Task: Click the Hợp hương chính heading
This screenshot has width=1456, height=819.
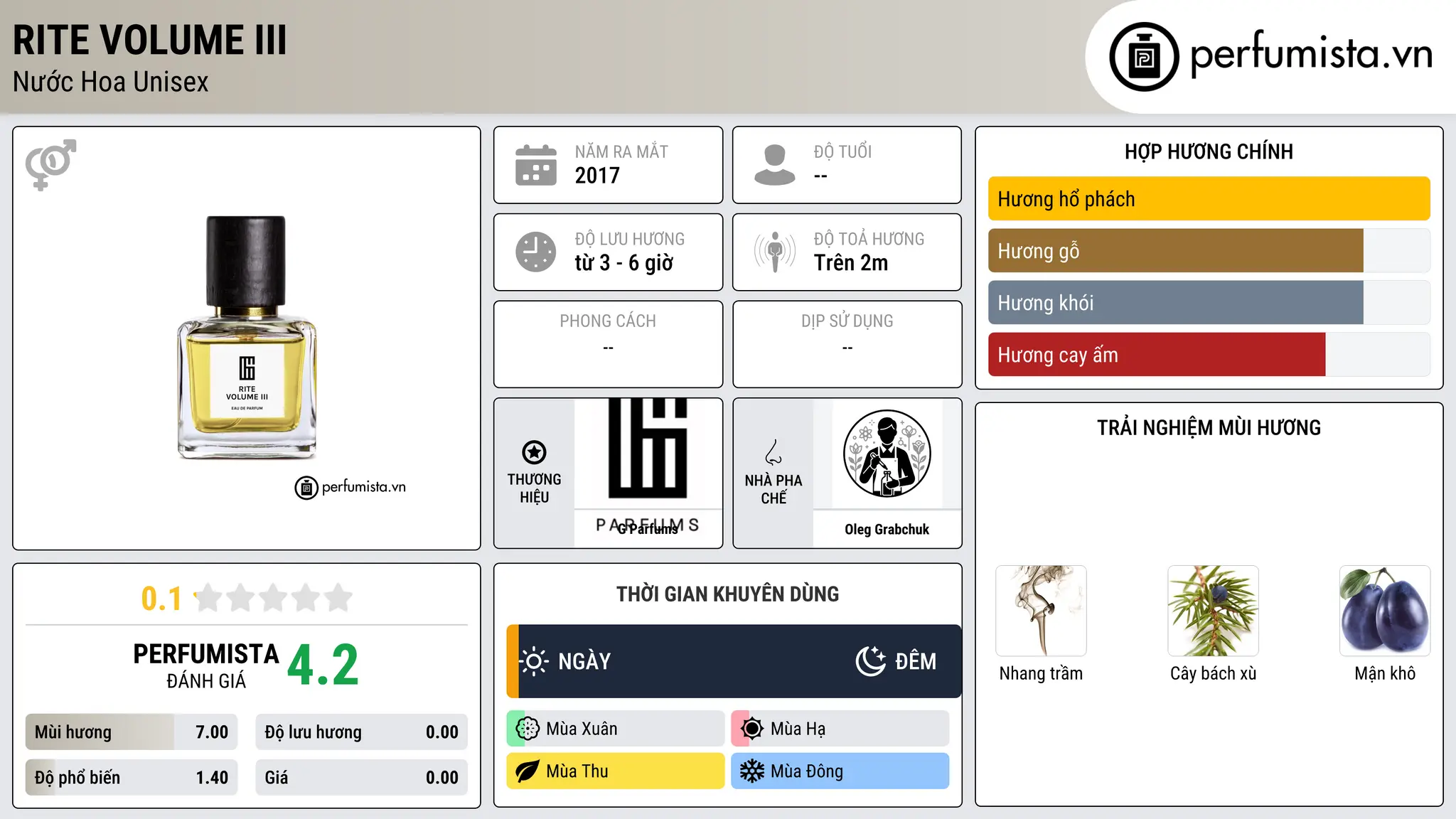Action: (x=1209, y=152)
